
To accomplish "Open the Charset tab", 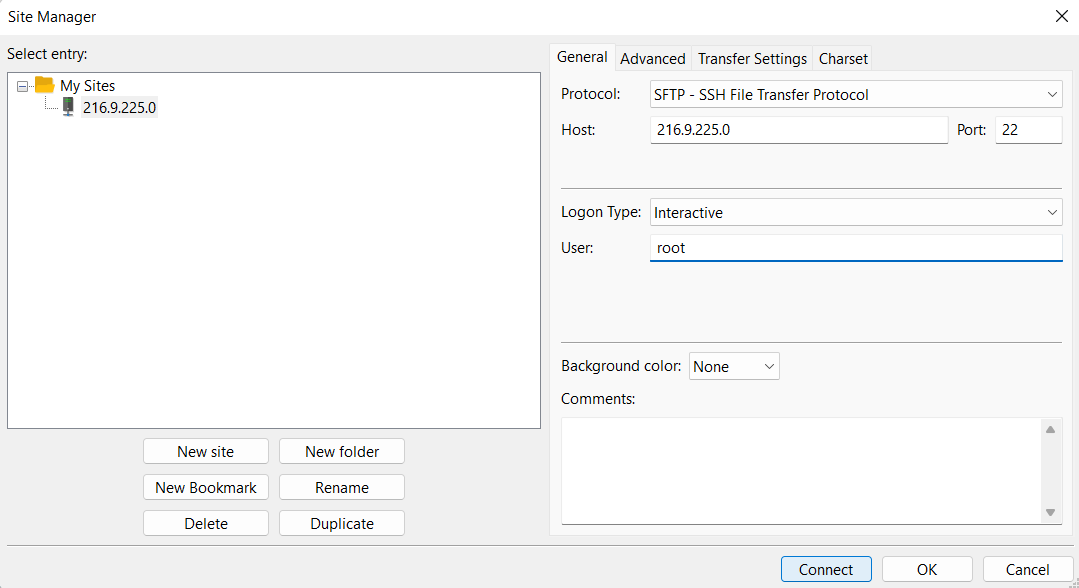I will (x=843, y=59).
